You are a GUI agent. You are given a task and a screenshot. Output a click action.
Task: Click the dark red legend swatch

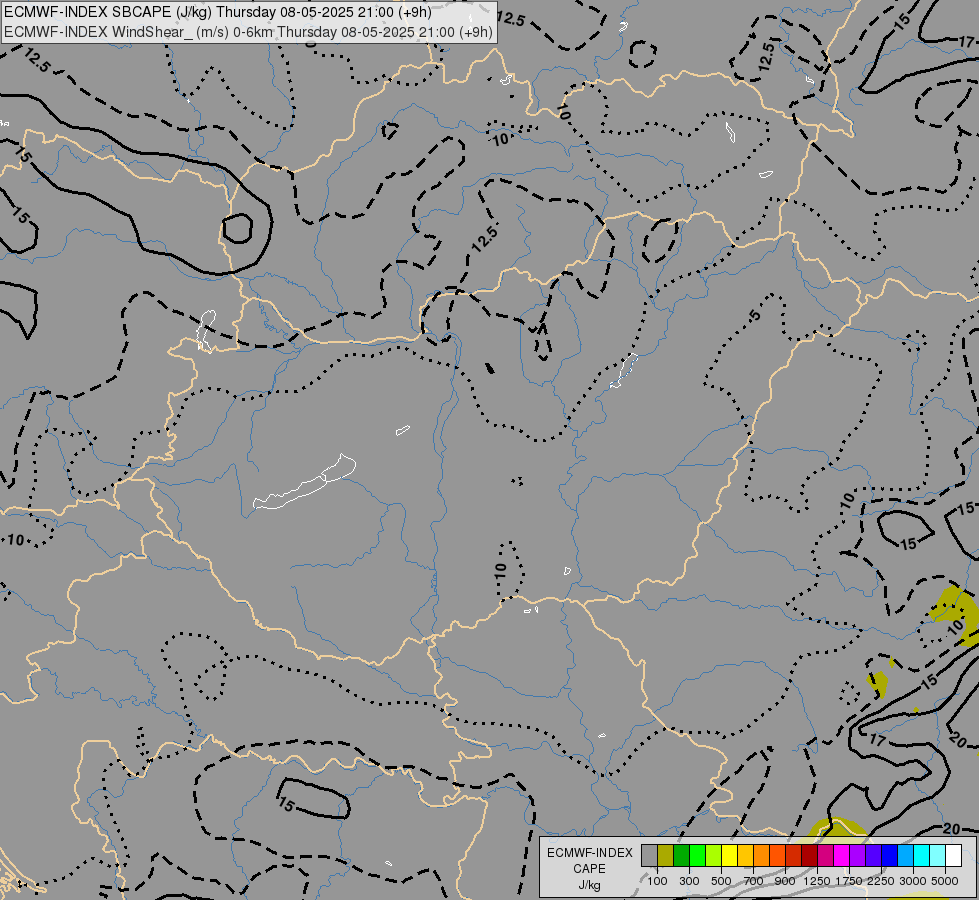(x=810, y=856)
